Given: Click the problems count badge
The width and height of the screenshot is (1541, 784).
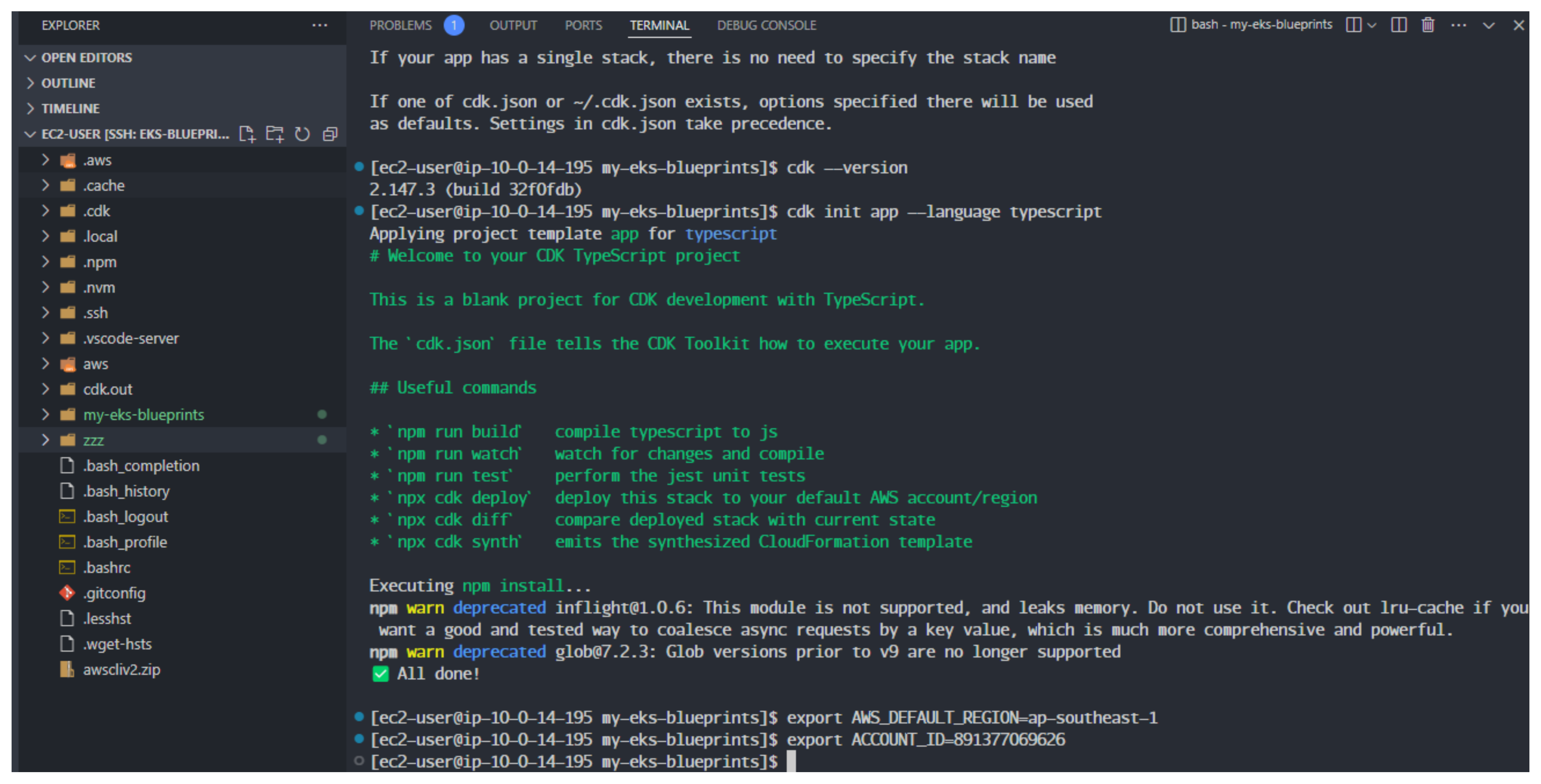Looking at the screenshot, I should click(454, 25).
